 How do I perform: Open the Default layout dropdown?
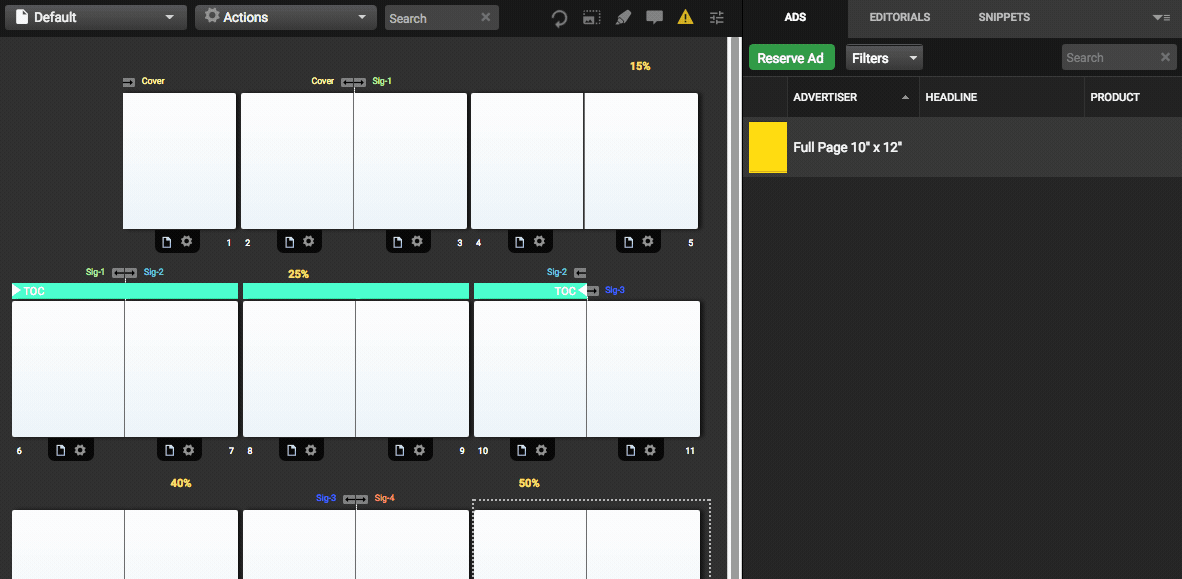(97, 17)
